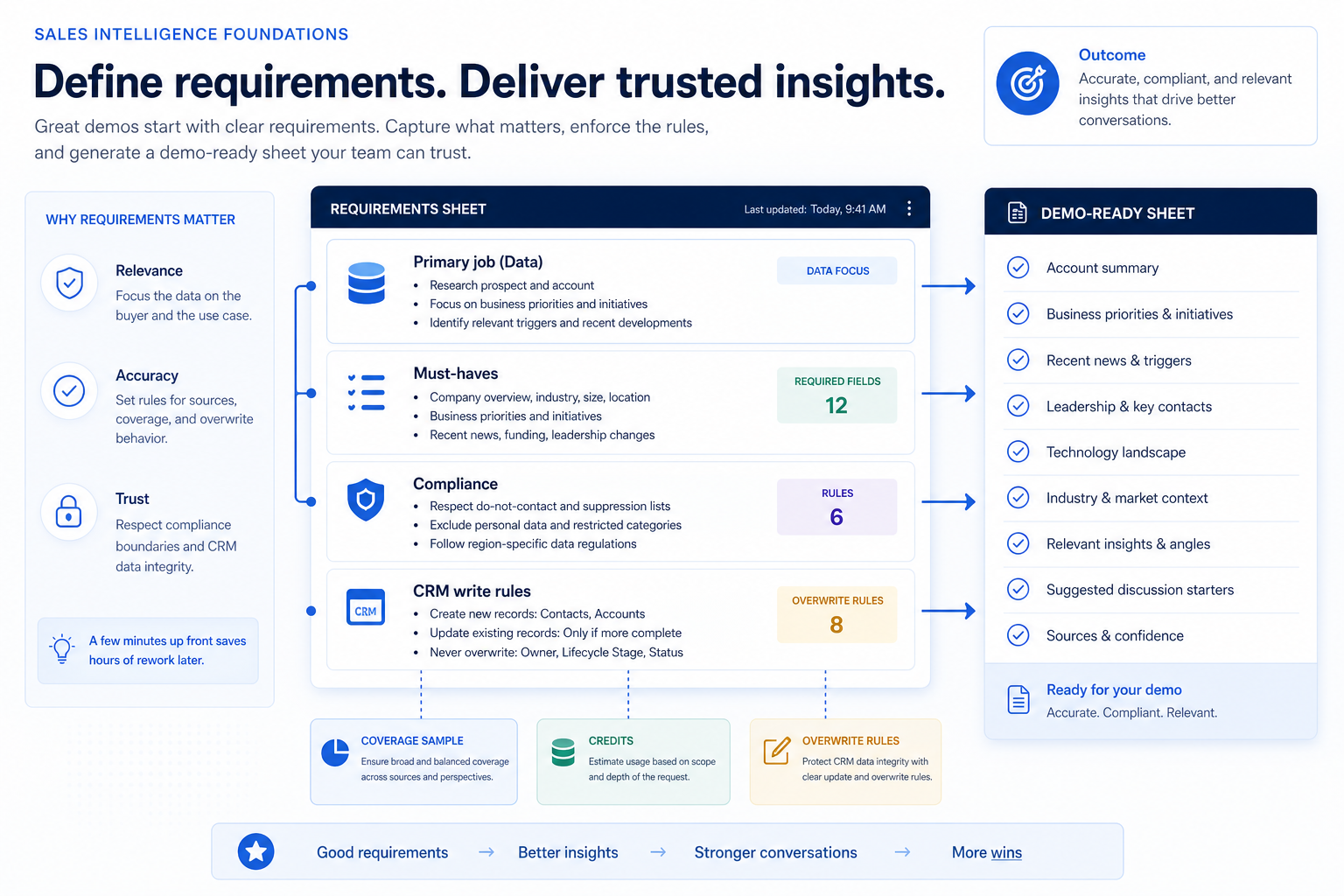Click the Outcome target icon
The image size is (1344, 896).
coord(1028,83)
